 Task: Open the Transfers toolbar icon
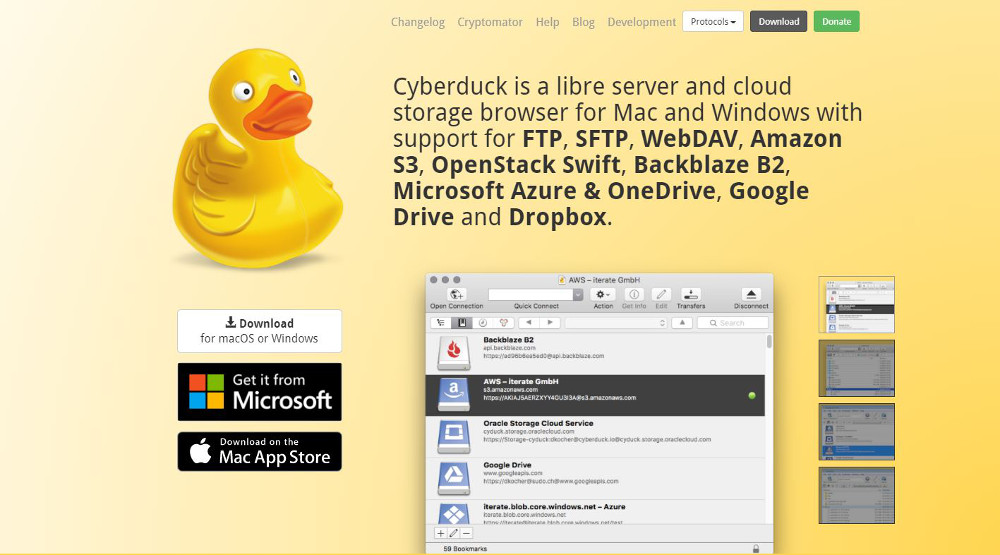[691, 294]
